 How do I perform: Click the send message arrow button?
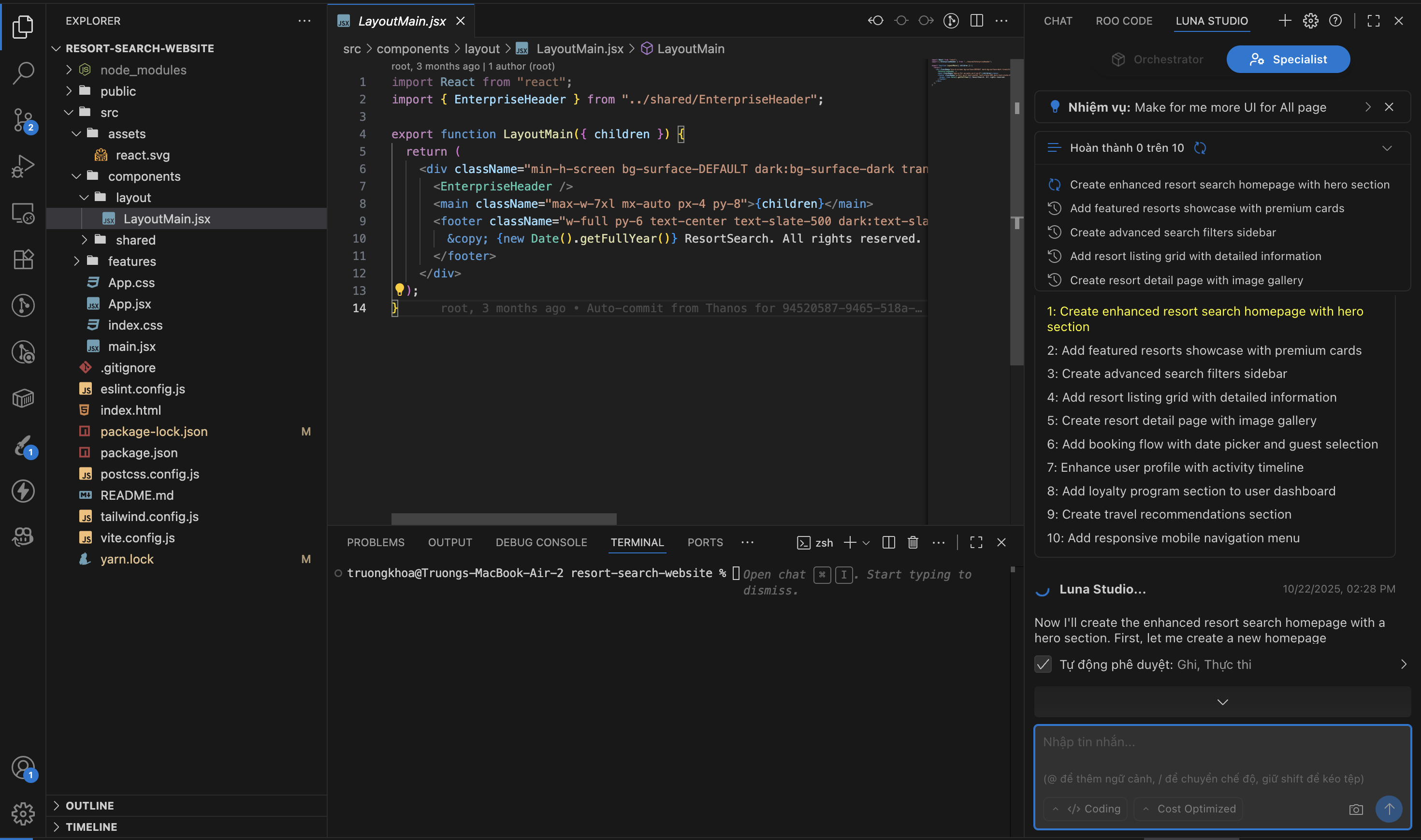(x=1388, y=809)
